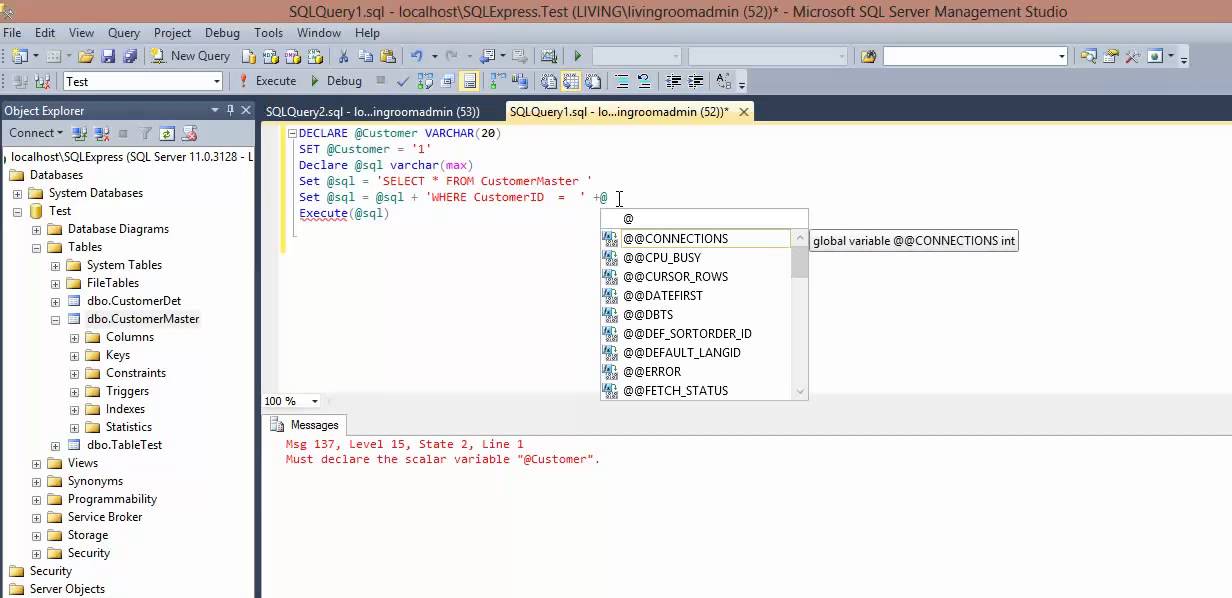The height and width of the screenshot is (598, 1232).
Task: Refresh Object Explorer with the green arrows icon
Action: pyautogui.click(x=167, y=133)
